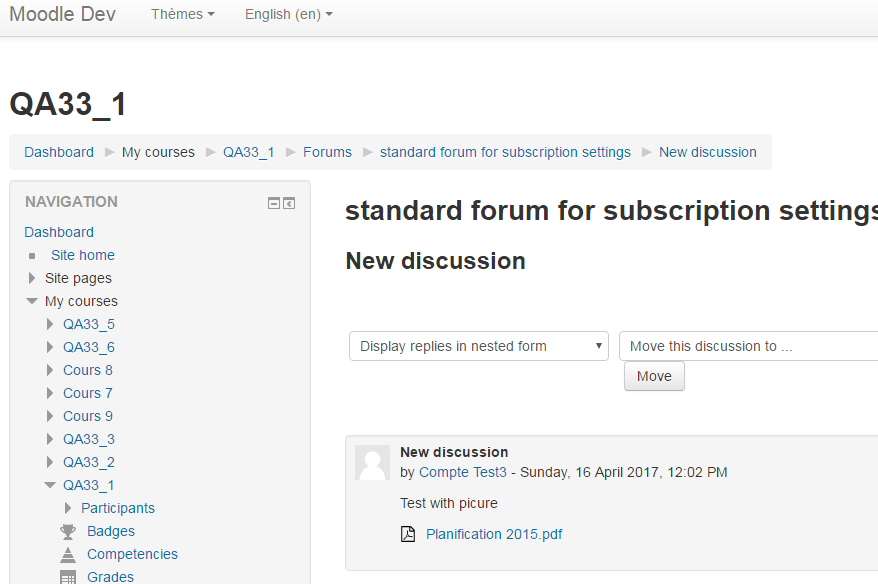Click the QA33_1 page heading

pos(68,104)
